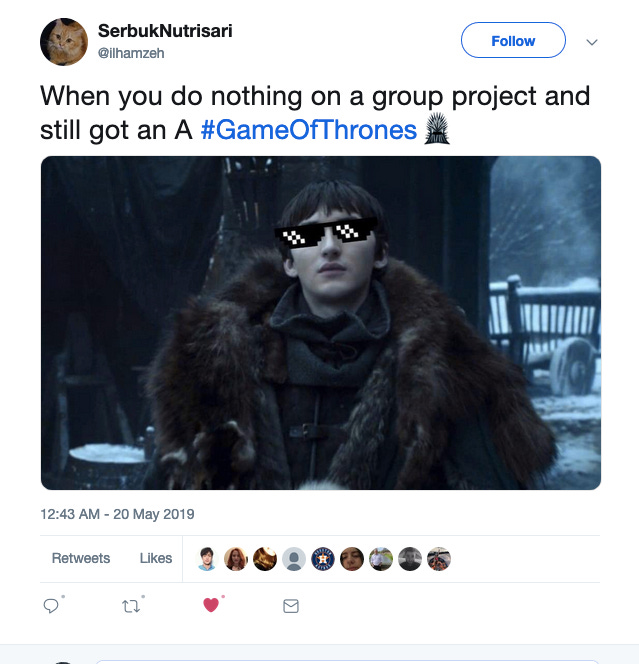View the Likes list

(156, 558)
